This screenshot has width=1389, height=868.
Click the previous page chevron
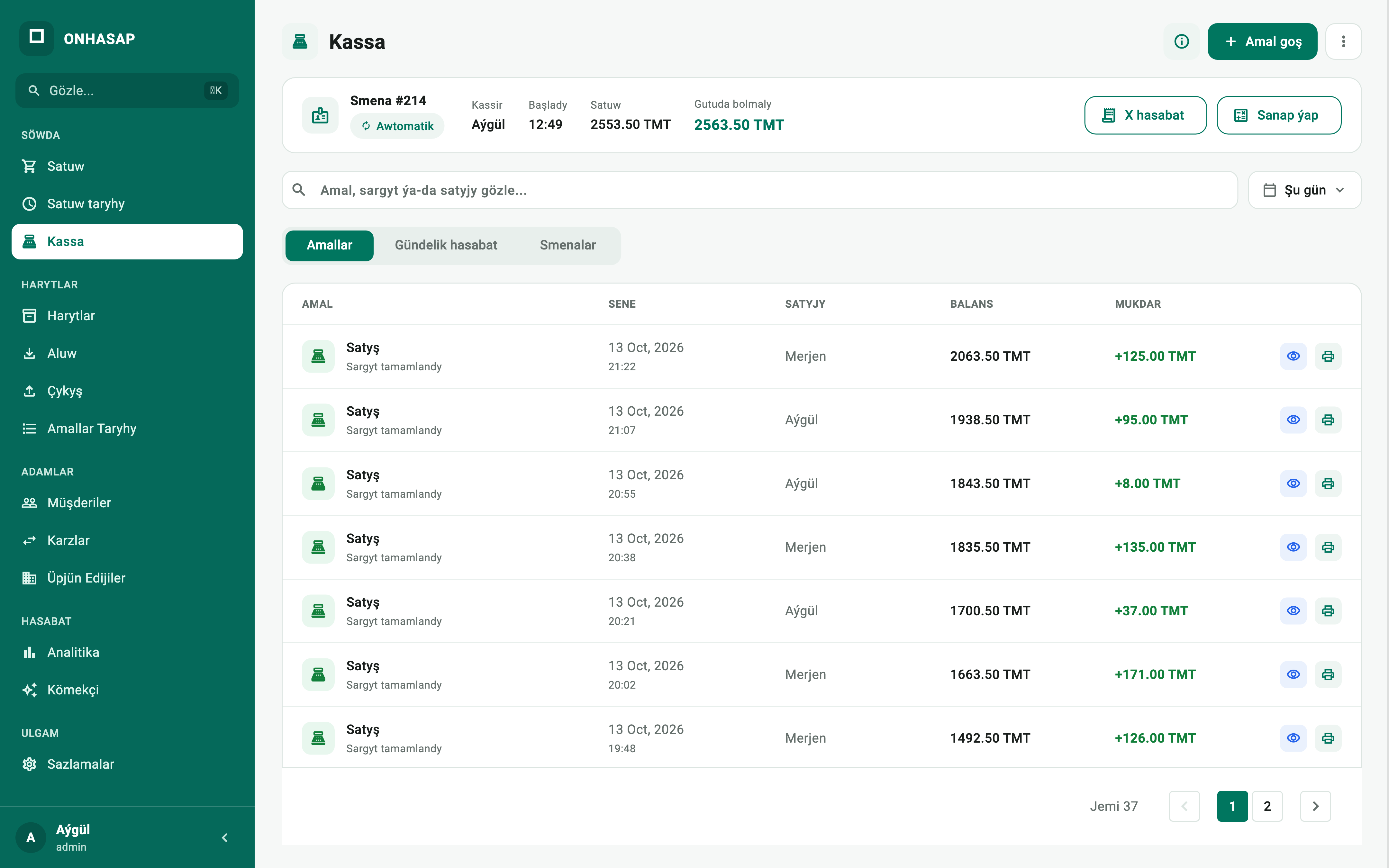click(x=1184, y=806)
